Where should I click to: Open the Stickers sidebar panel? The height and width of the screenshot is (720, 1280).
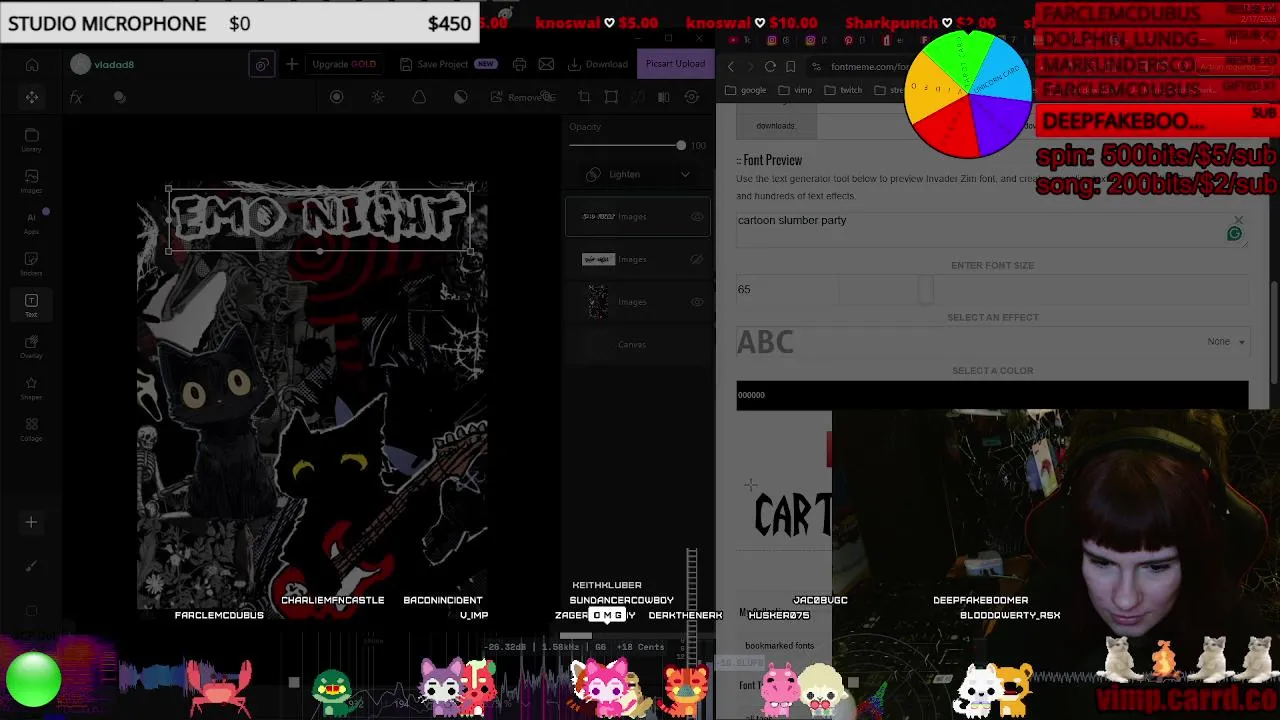31,264
